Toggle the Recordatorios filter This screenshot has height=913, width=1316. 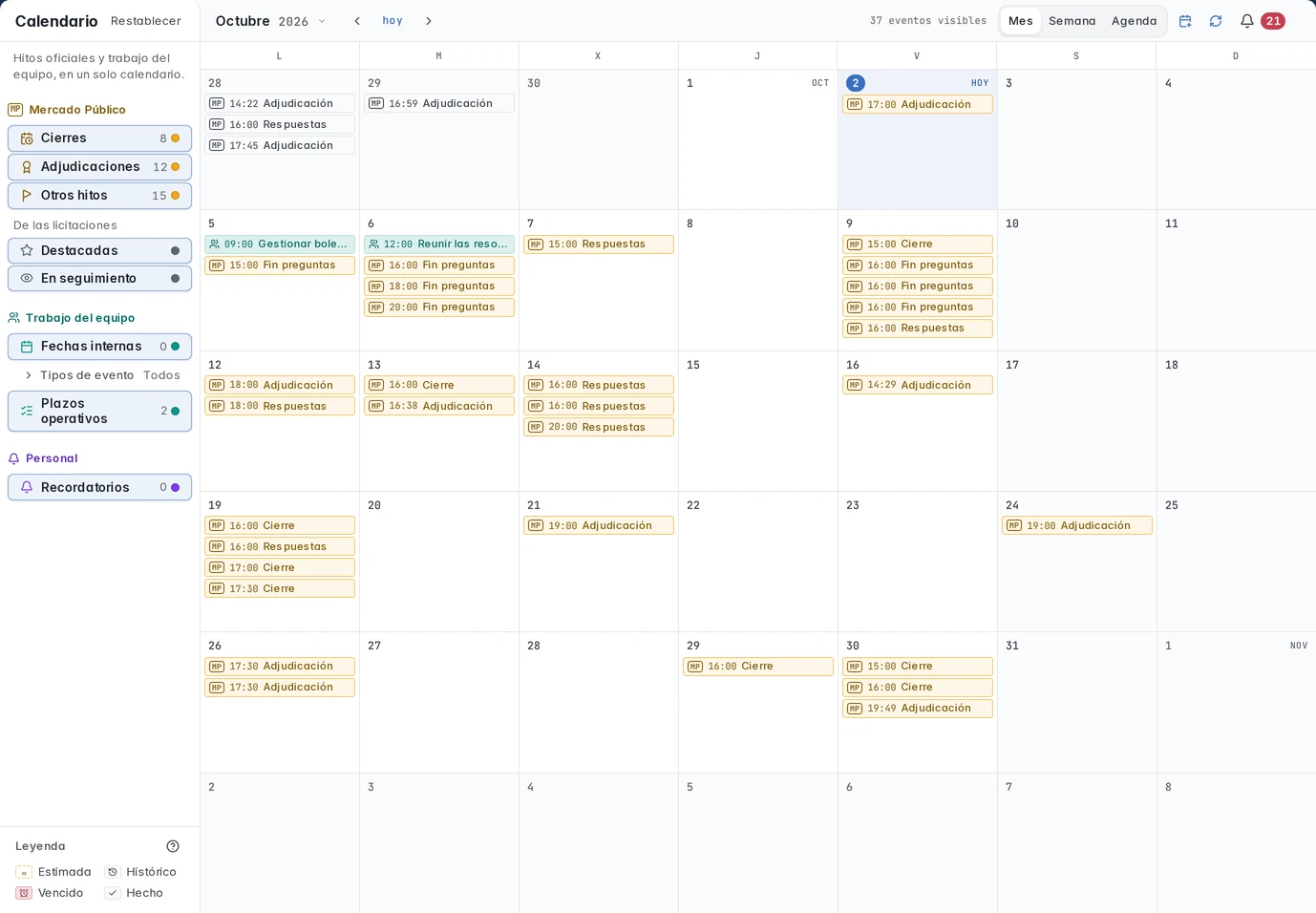pos(99,487)
